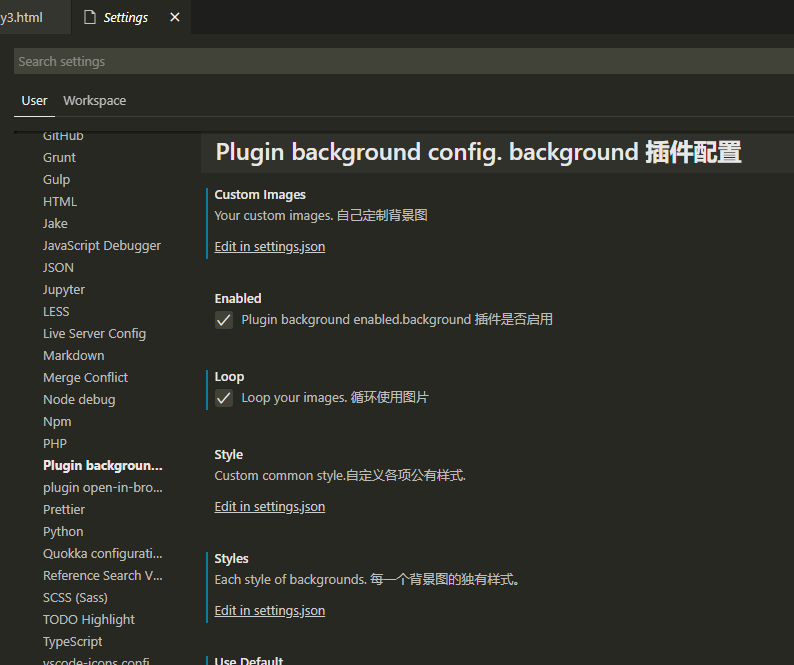794x665 pixels.
Task: Click the file icon on Settings tab
Action: pos(90,17)
